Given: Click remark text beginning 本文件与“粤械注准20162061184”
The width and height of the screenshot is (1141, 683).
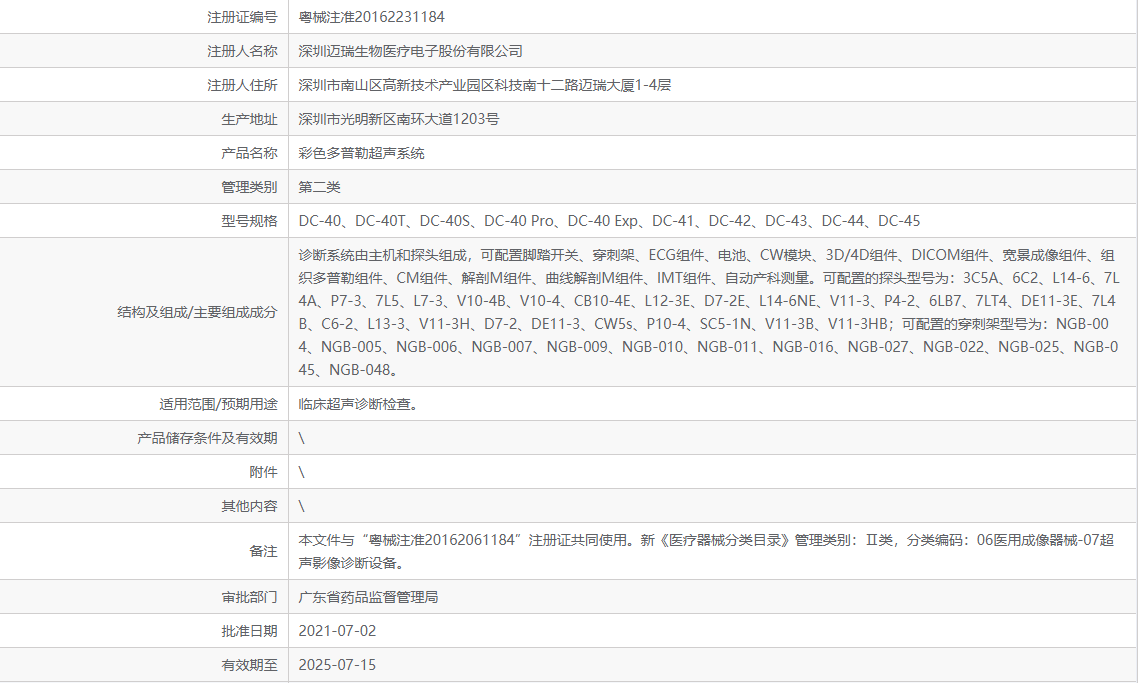Looking at the screenshot, I should (x=706, y=551).
